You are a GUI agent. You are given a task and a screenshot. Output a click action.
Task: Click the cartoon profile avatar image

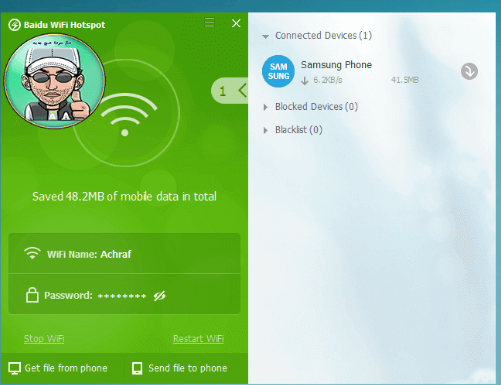coord(54,81)
